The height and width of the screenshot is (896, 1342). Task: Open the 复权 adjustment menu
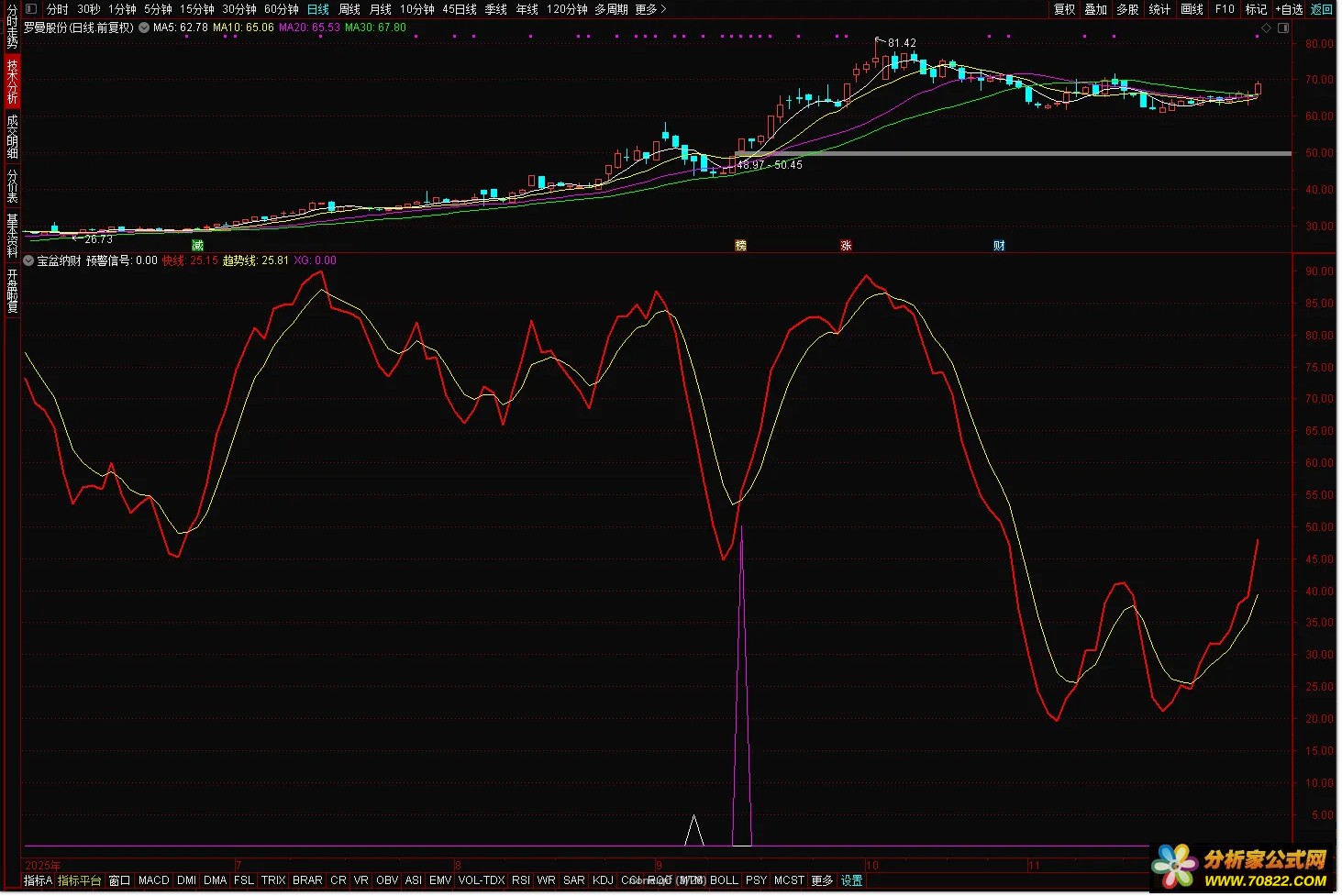click(x=1064, y=9)
